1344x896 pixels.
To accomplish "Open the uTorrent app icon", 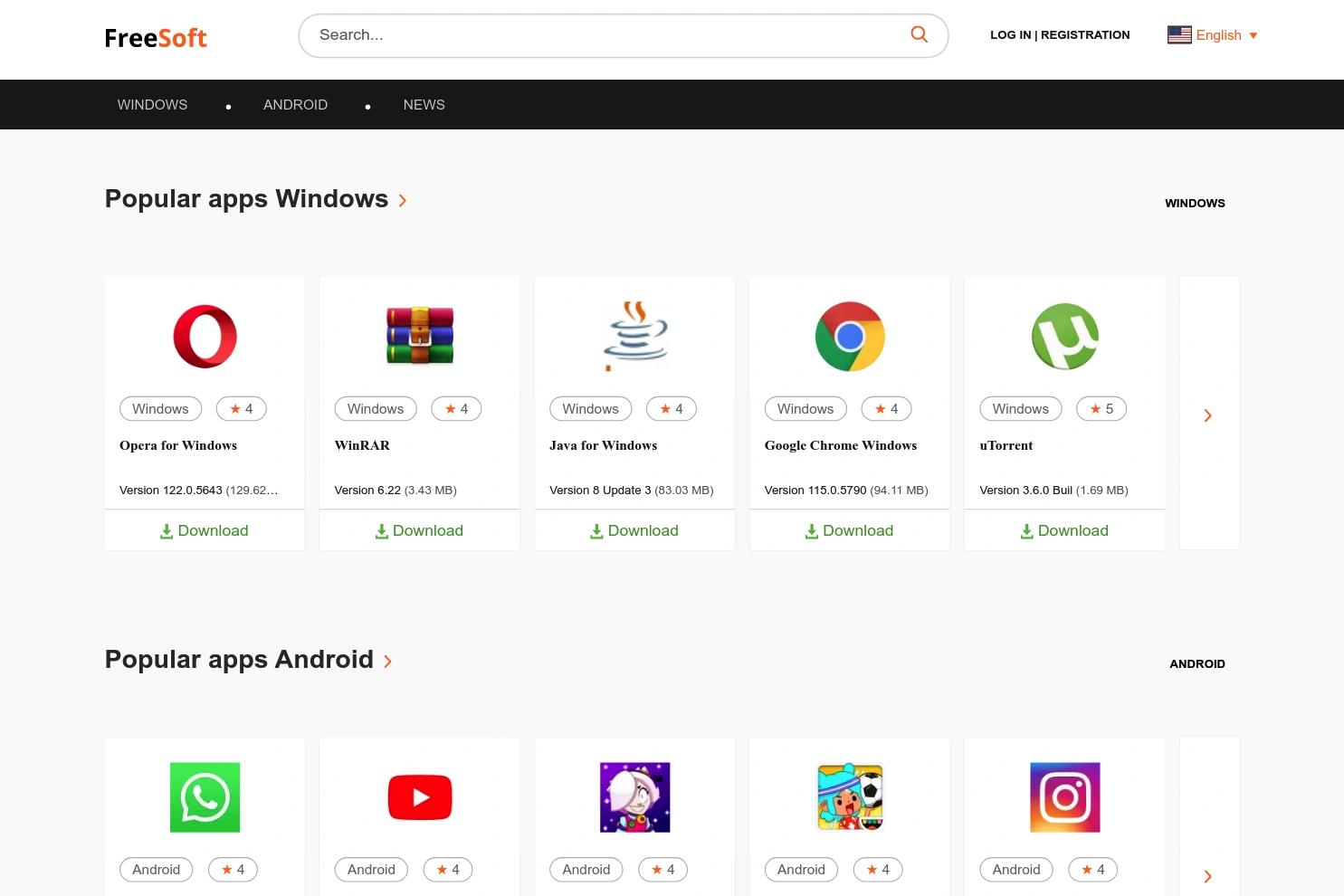I will click(x=1065, y=337).
